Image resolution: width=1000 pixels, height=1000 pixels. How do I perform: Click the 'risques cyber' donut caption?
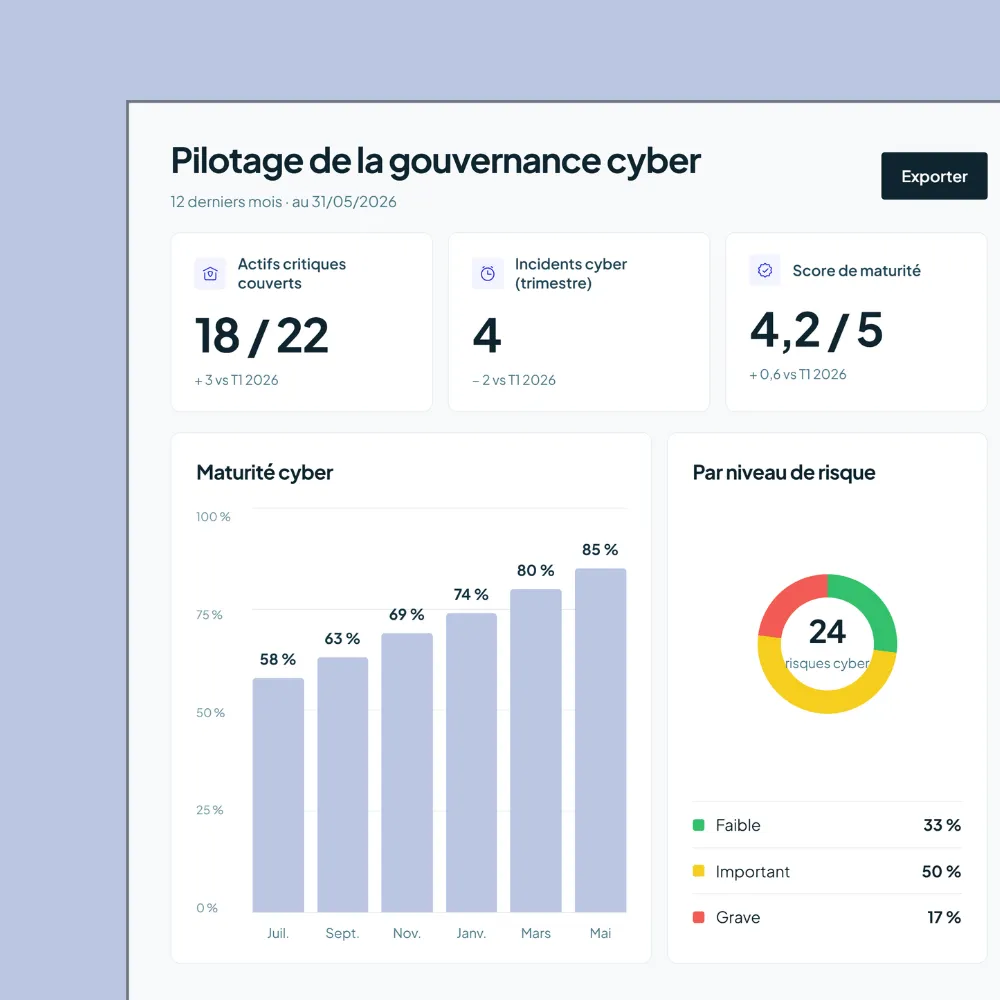click(x=827, y=663)
